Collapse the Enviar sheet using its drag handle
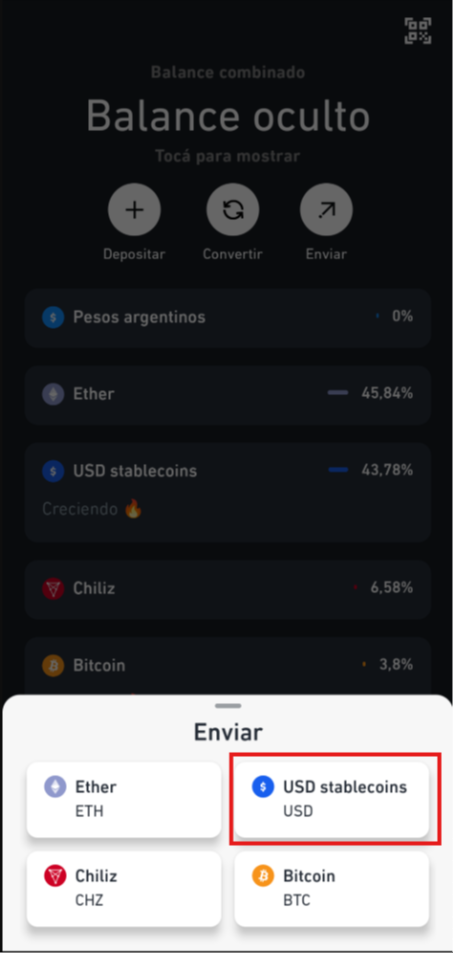The image size is (453, 953). (x=228, y=706)
